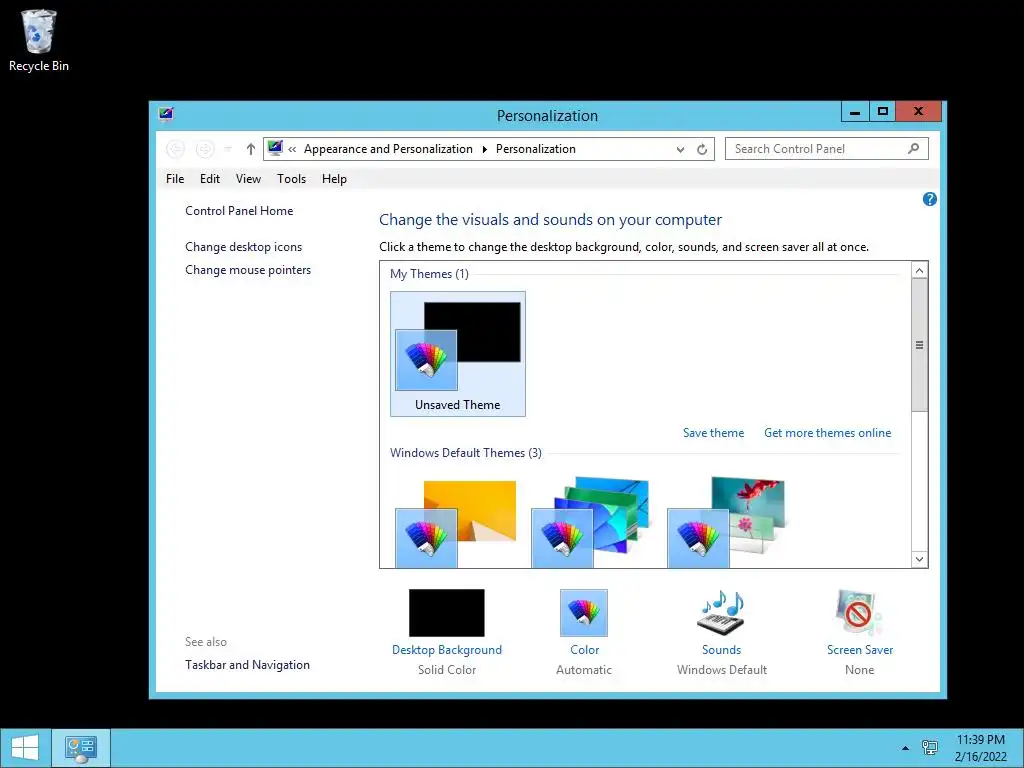Select the orange Windows default theme
Screen dimensions: 1024x768
point(458,522)
